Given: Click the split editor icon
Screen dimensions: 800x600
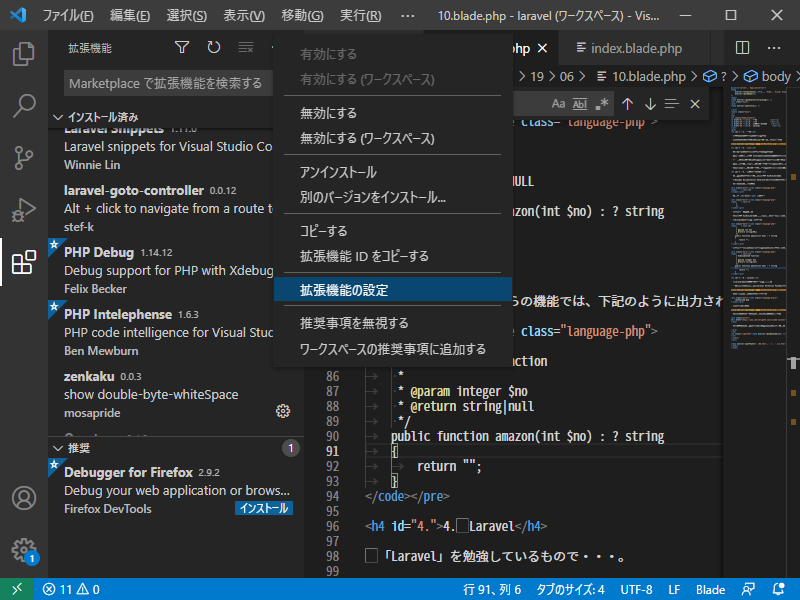Looking at the screenshot, I should (x=742, y=47).
